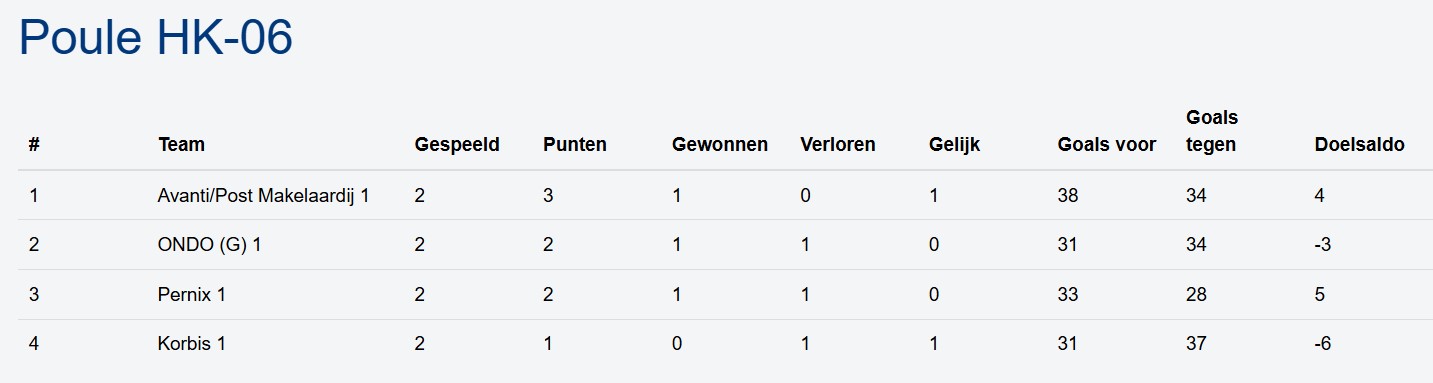
Task: Click Korbis goals tegen value 37
Action: point(1196,344)
